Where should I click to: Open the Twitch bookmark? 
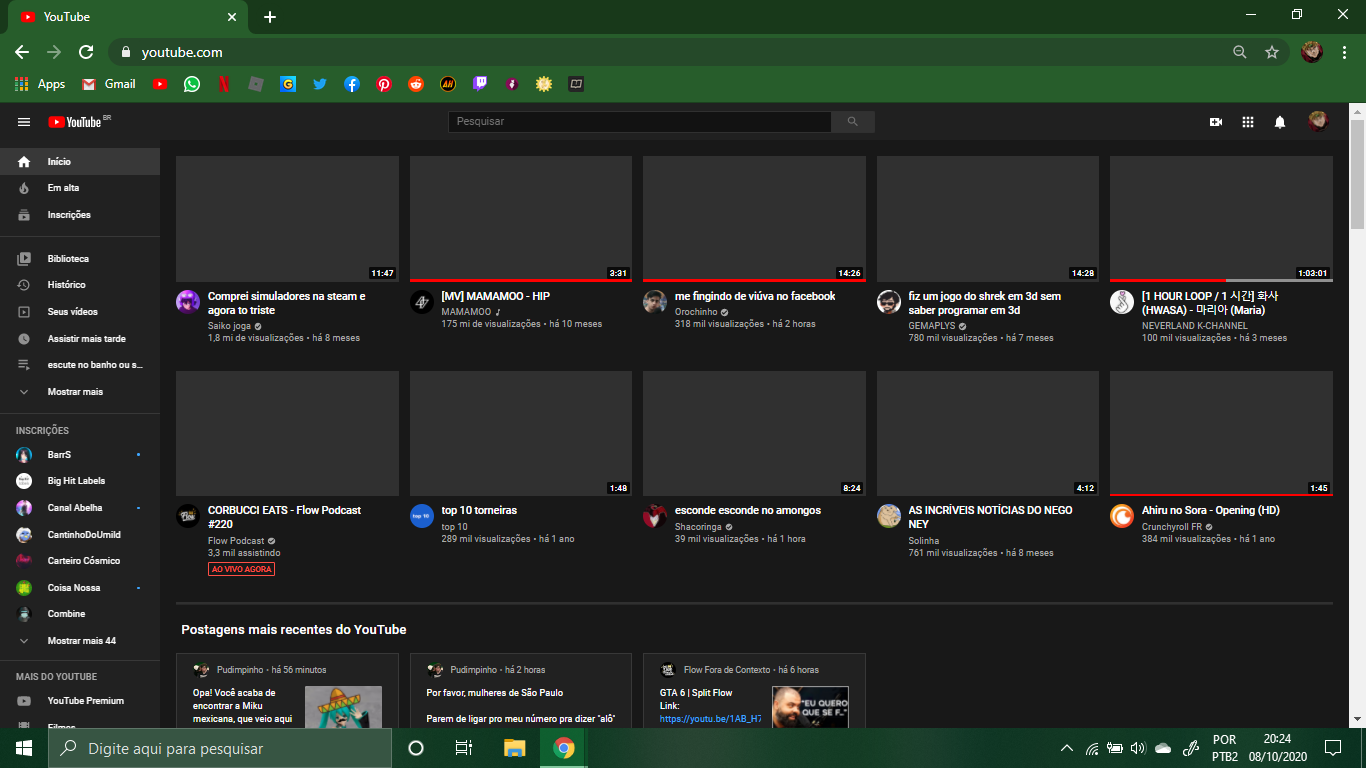(480, 84)
